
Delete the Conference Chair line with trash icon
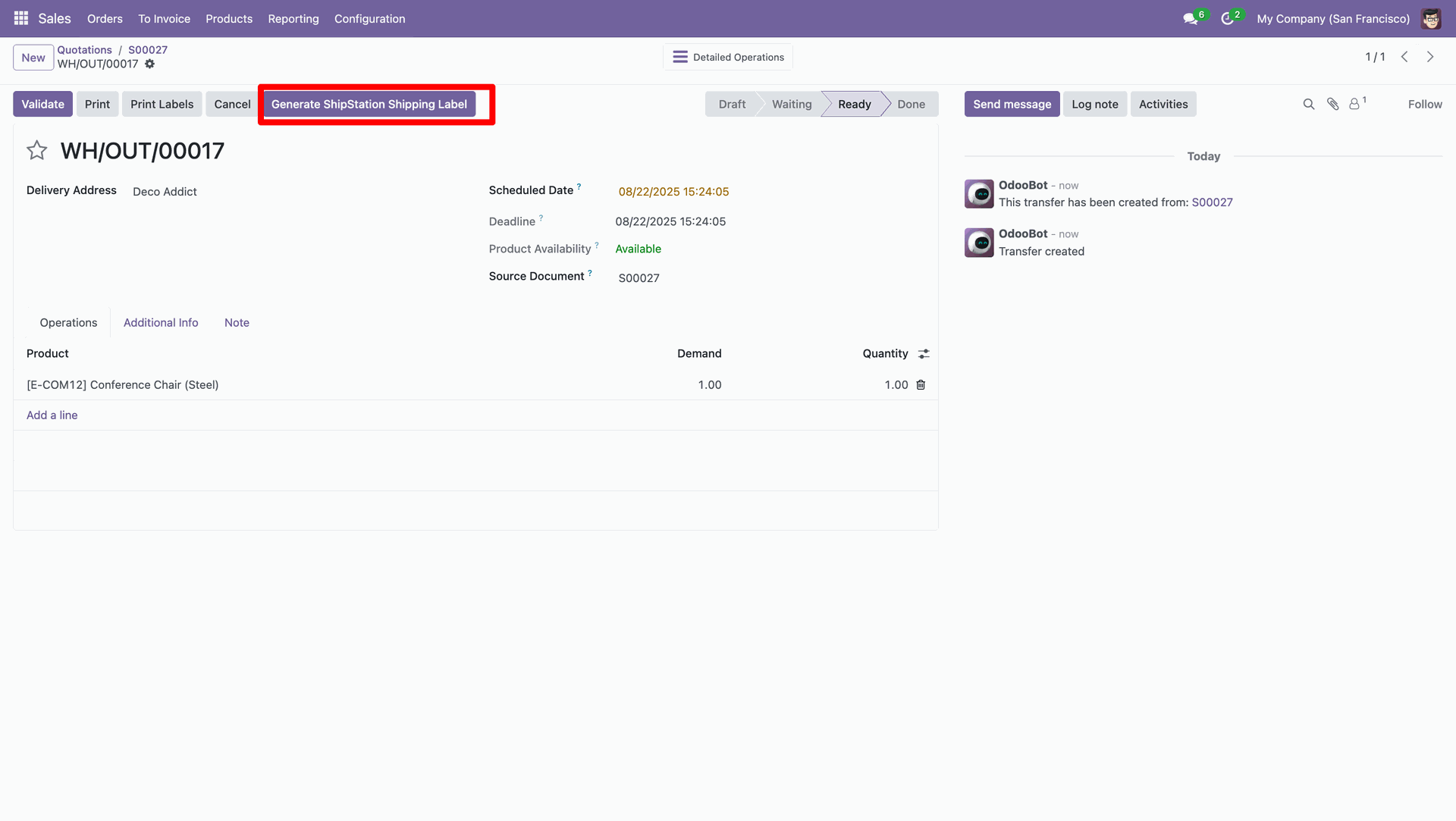tap(921, 385)
